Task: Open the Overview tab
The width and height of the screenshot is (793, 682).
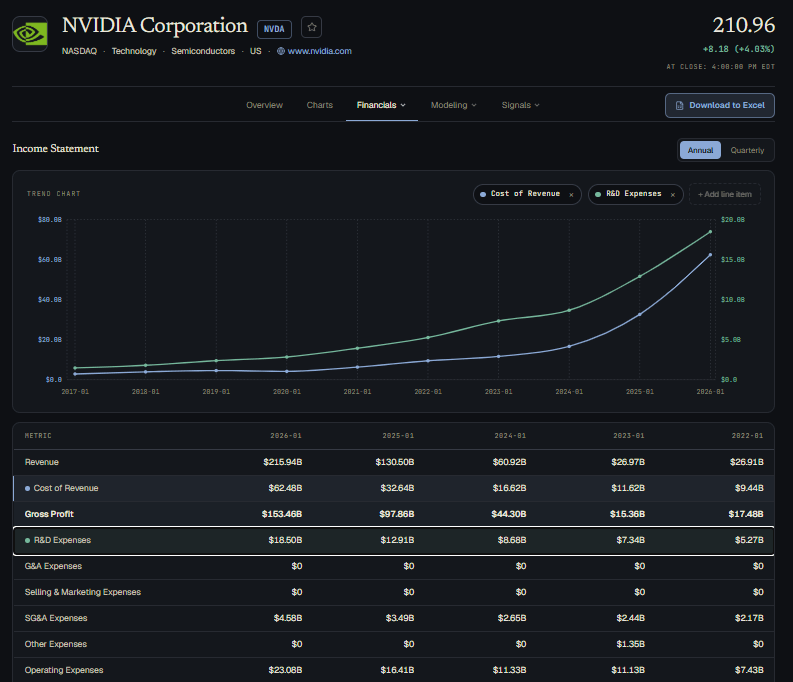Action: (x=265, y=105)
